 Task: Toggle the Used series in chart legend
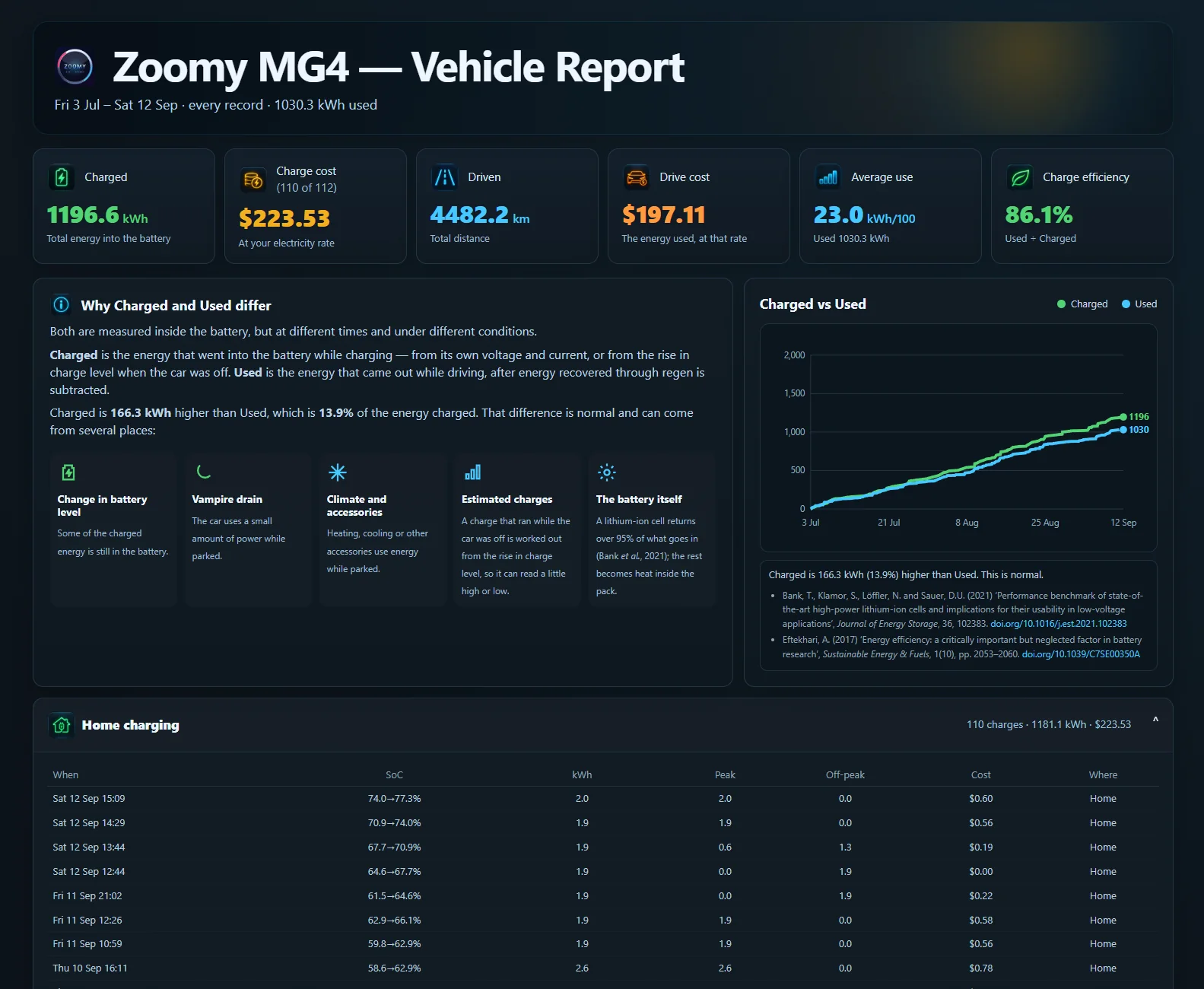coord(1139,304)
